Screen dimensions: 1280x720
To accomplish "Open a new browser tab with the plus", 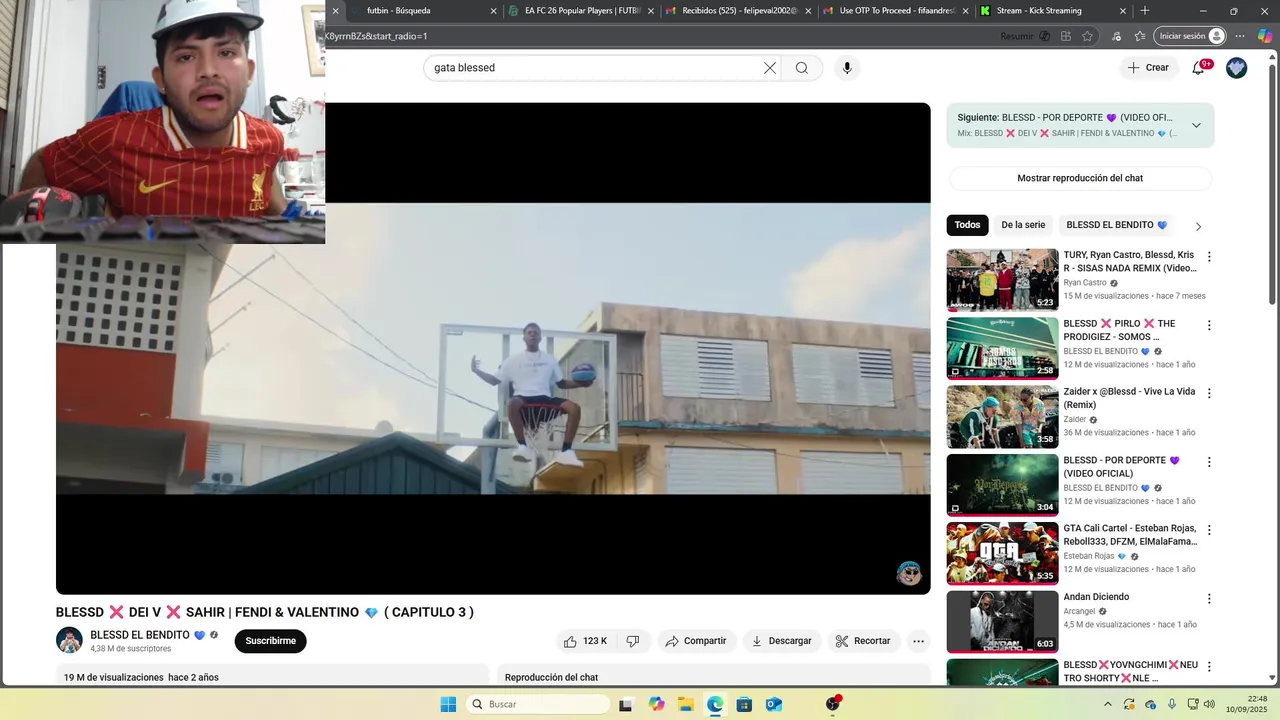I will click(x=1145, y=11).
